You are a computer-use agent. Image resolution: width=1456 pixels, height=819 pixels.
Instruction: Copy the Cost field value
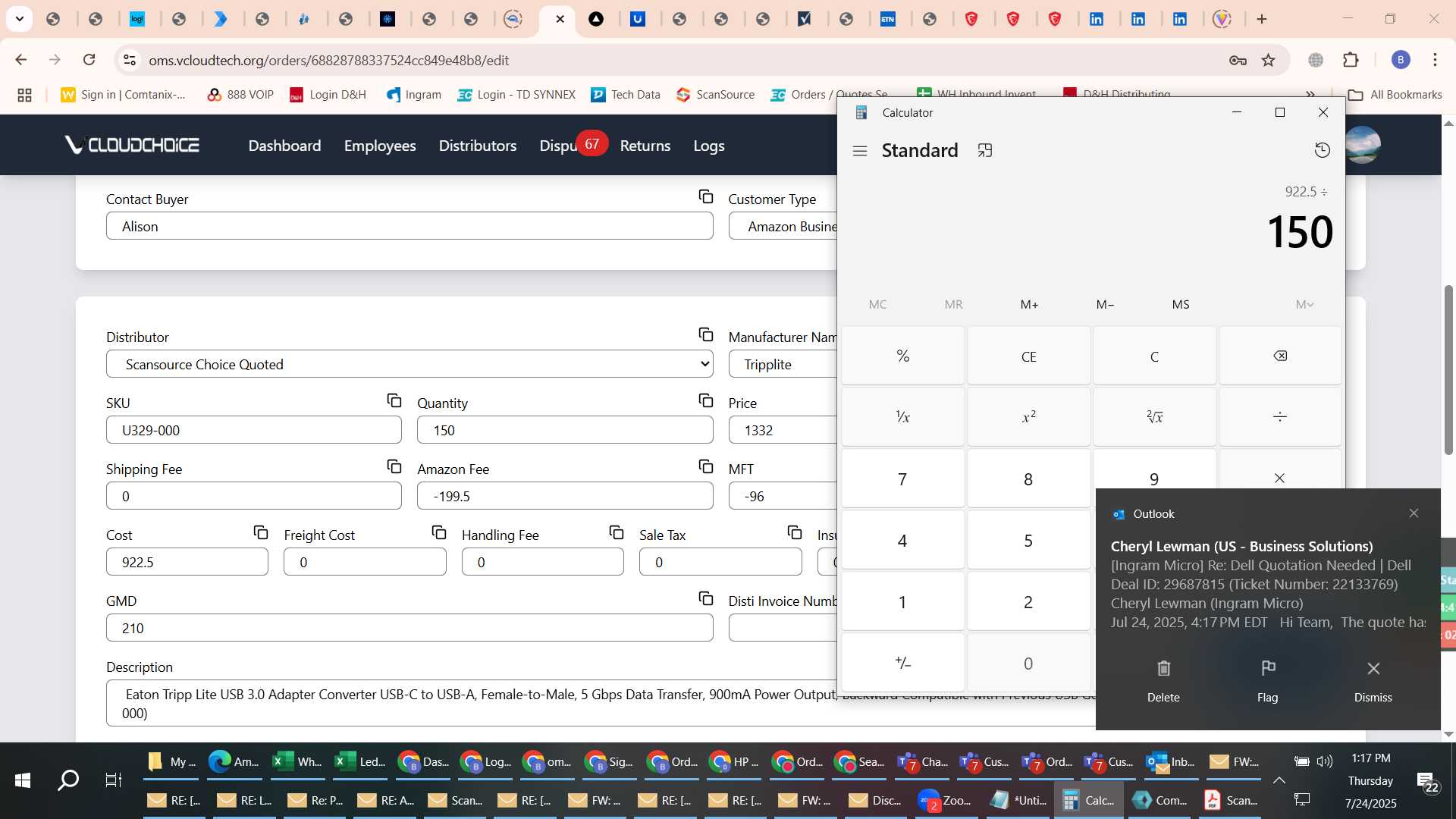pos(261,533)
